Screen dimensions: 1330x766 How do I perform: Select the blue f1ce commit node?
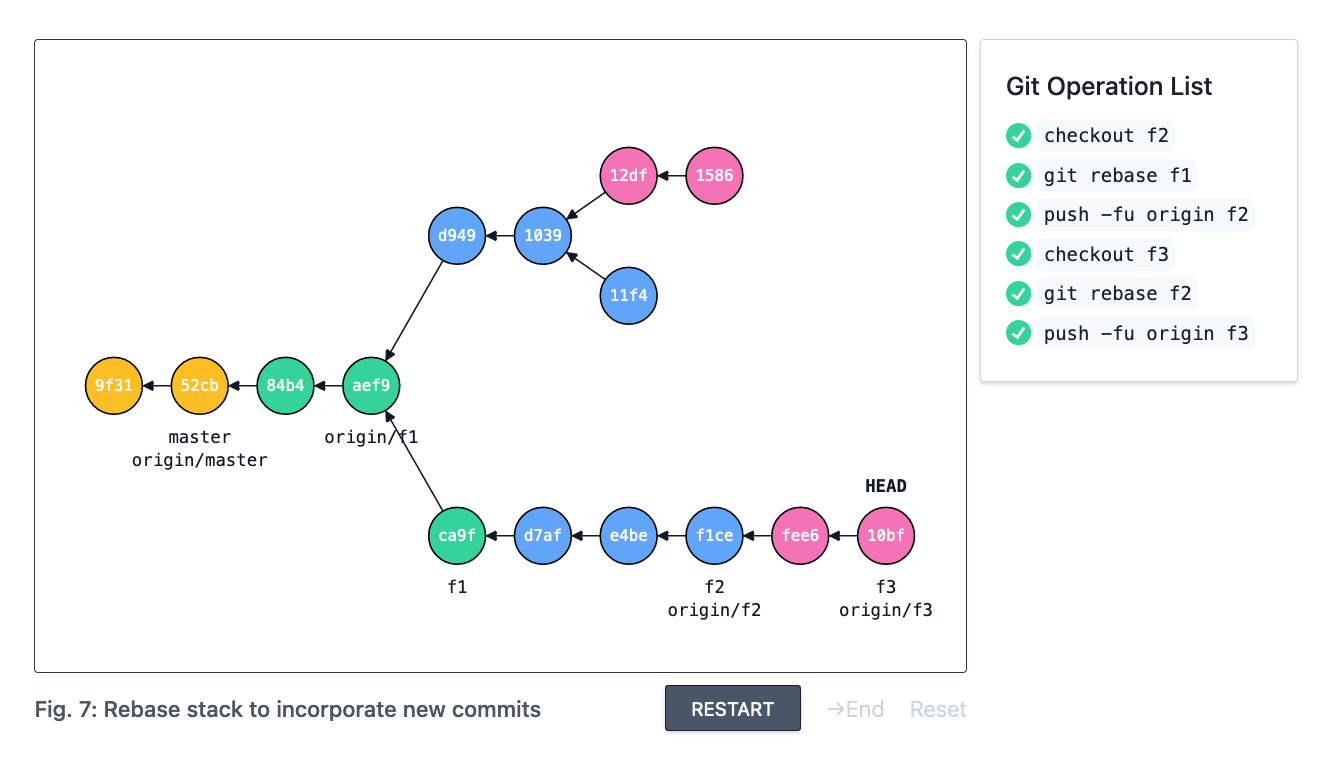[x=714, y=535]
